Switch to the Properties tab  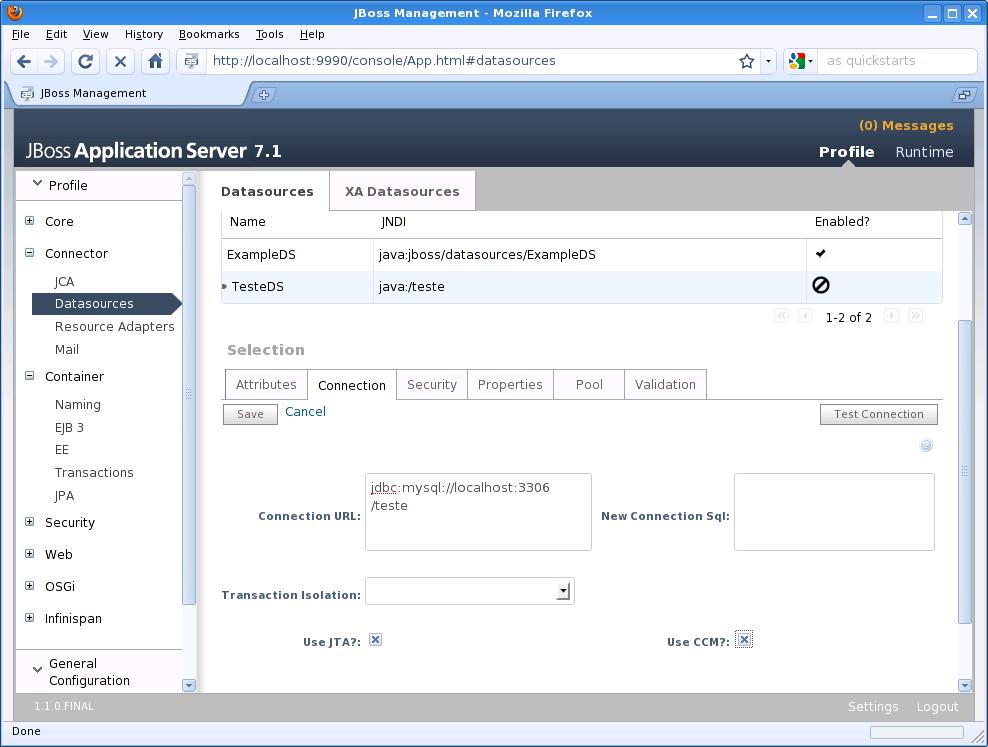click(510, 384)
